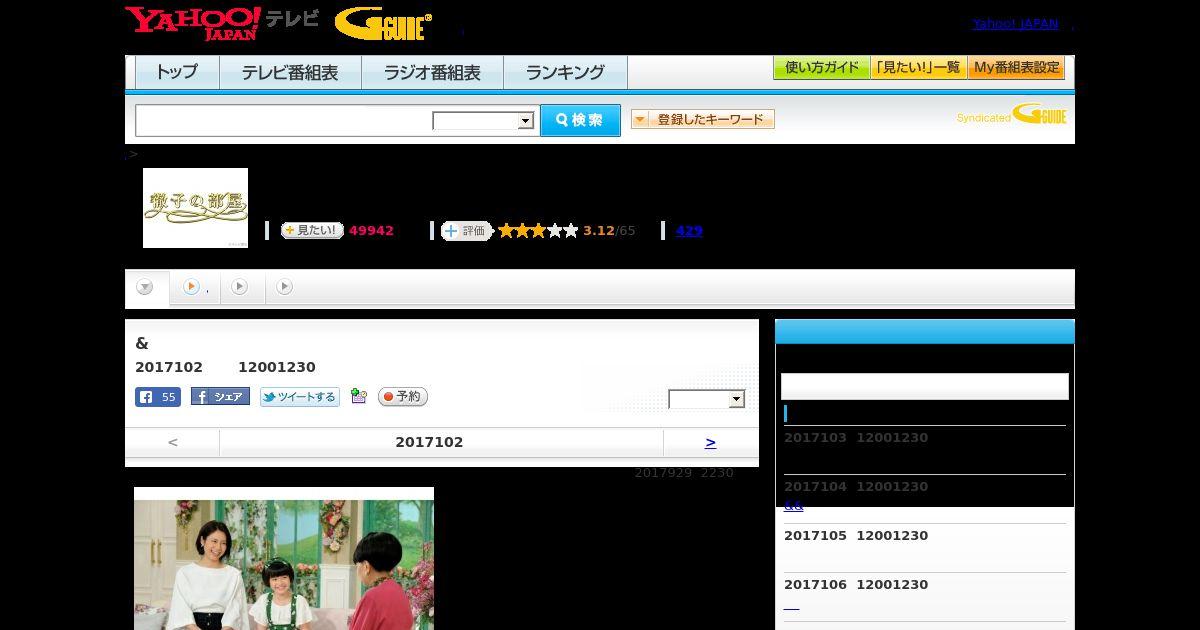Image resolution: width=1200 pixels, height=630 pixels.
Task: Select the third gray play icon tab
Action: (x=285, y=287)
